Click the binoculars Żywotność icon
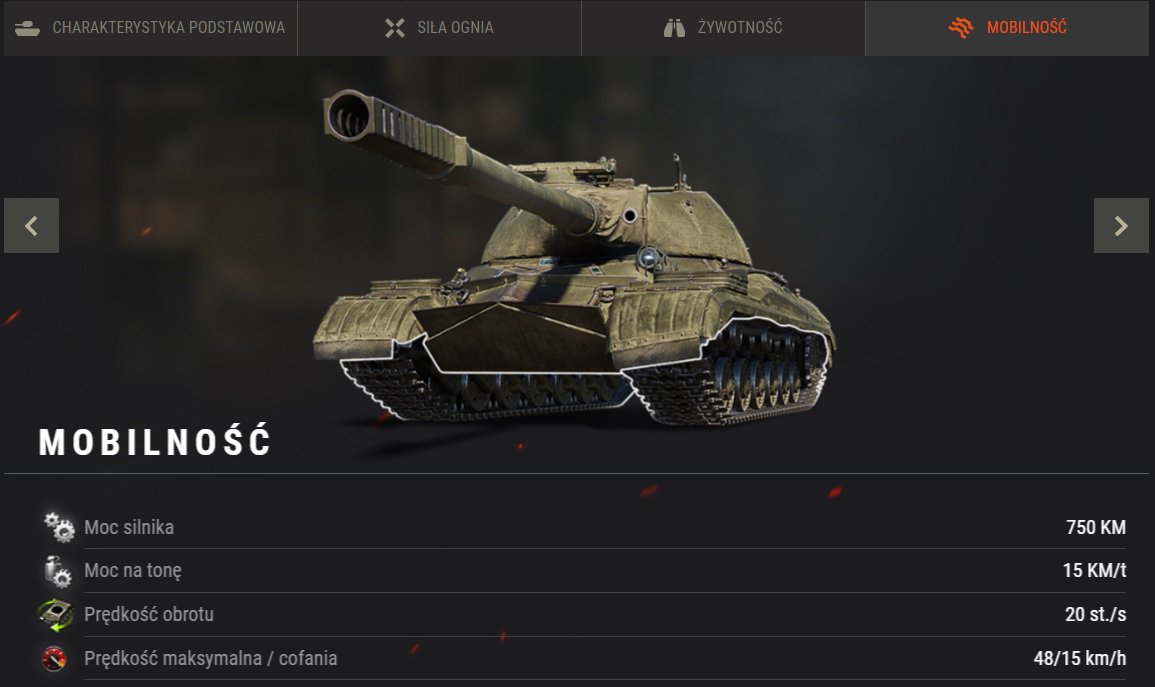 674,28
